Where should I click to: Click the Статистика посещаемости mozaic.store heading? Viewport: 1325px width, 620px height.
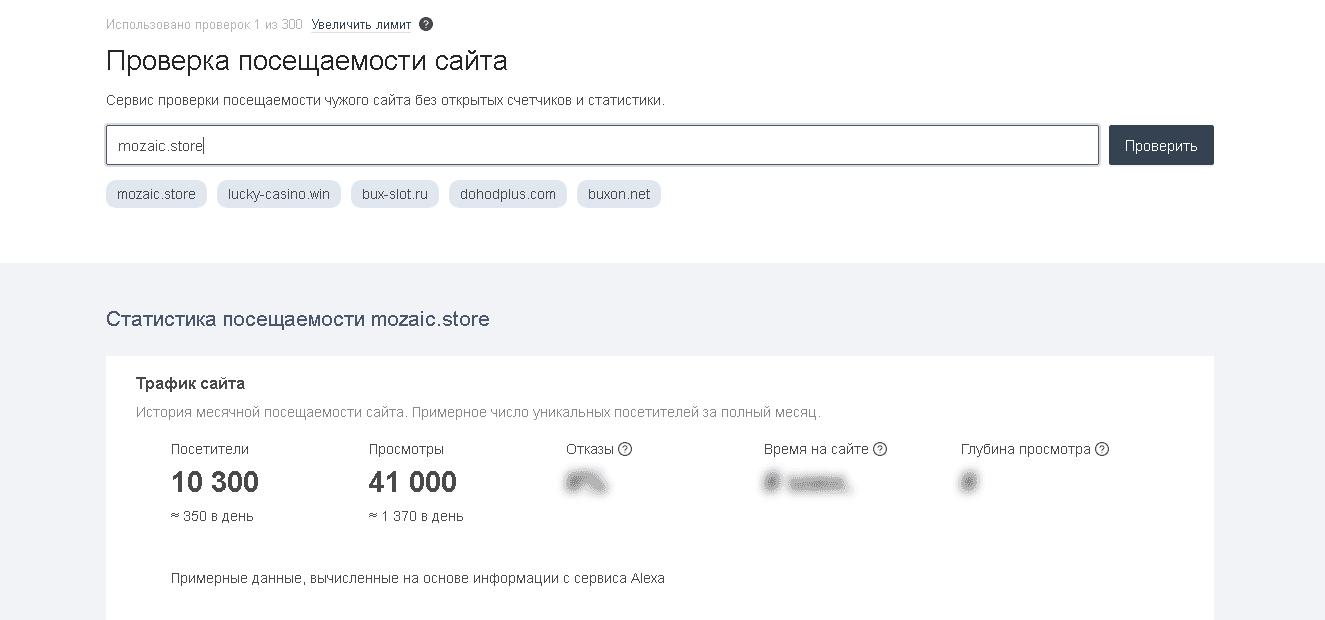(298, 319)
